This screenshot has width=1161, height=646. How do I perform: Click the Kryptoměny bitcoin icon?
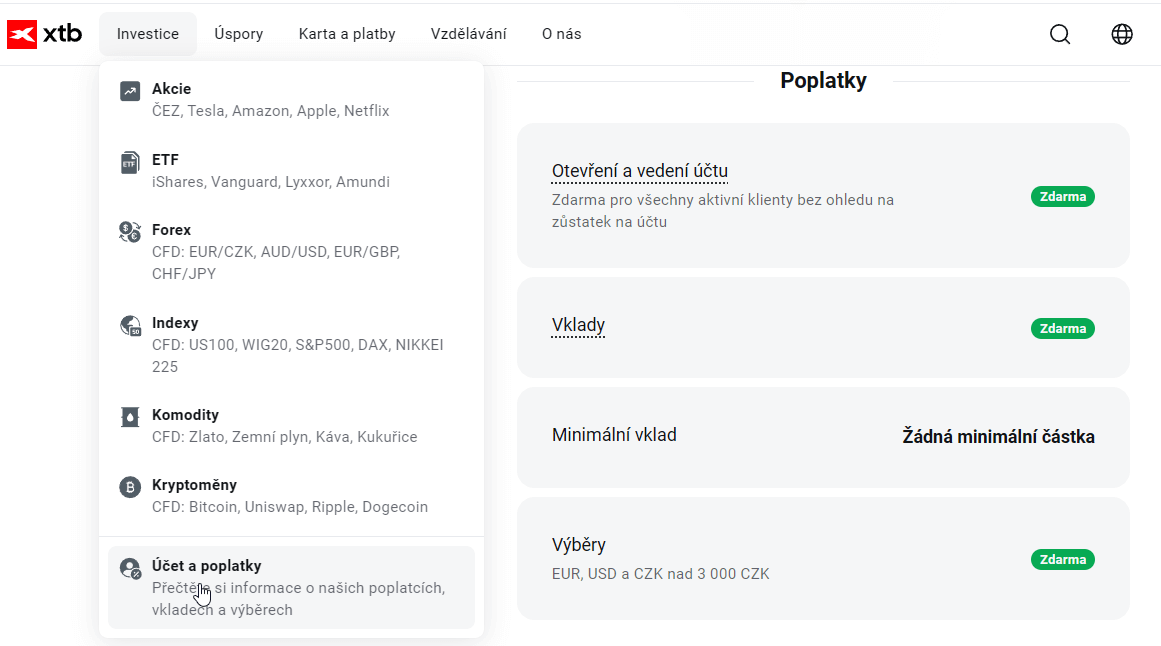coord(130,487)
